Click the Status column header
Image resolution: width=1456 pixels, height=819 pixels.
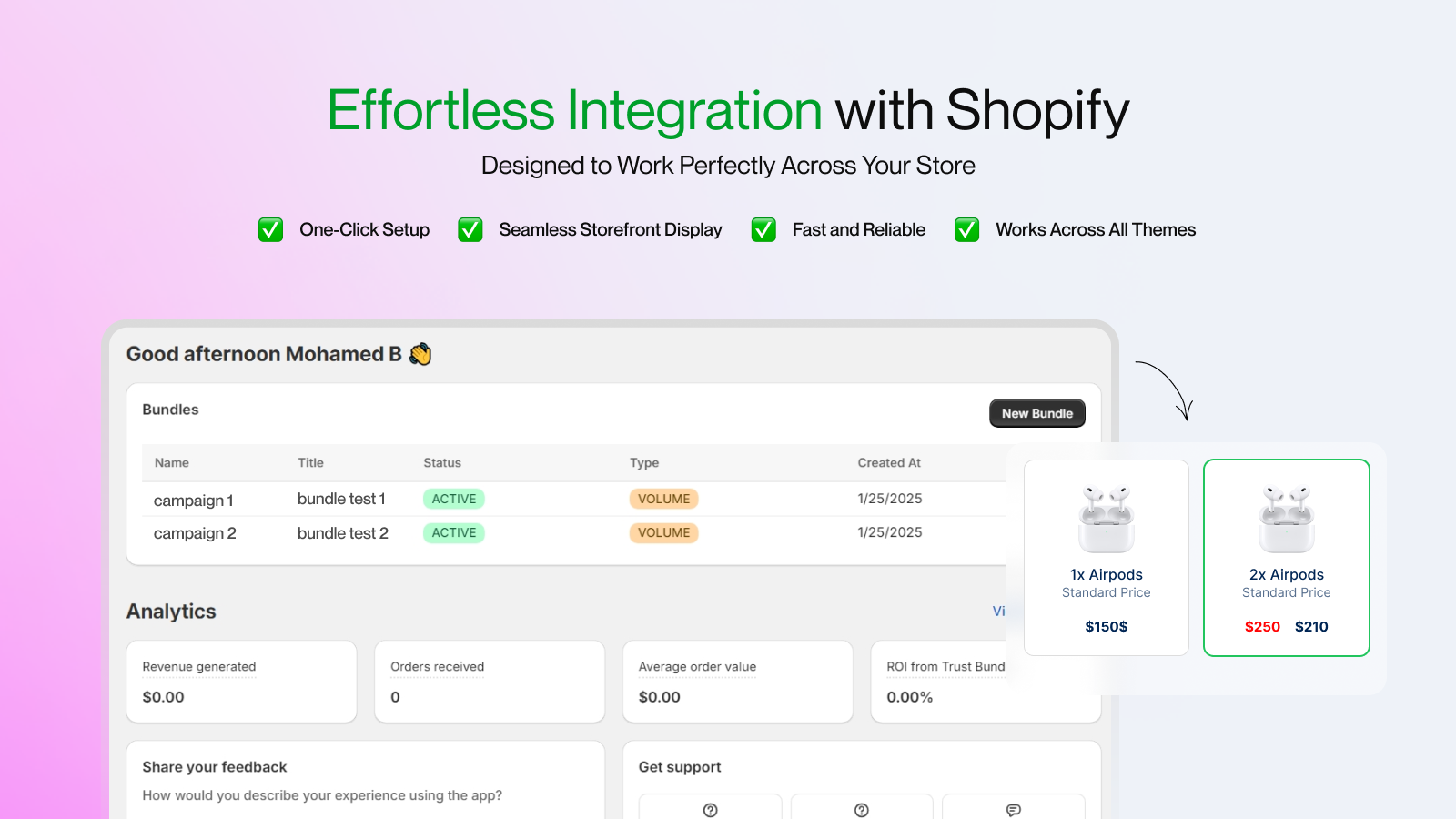click(442, 463)
